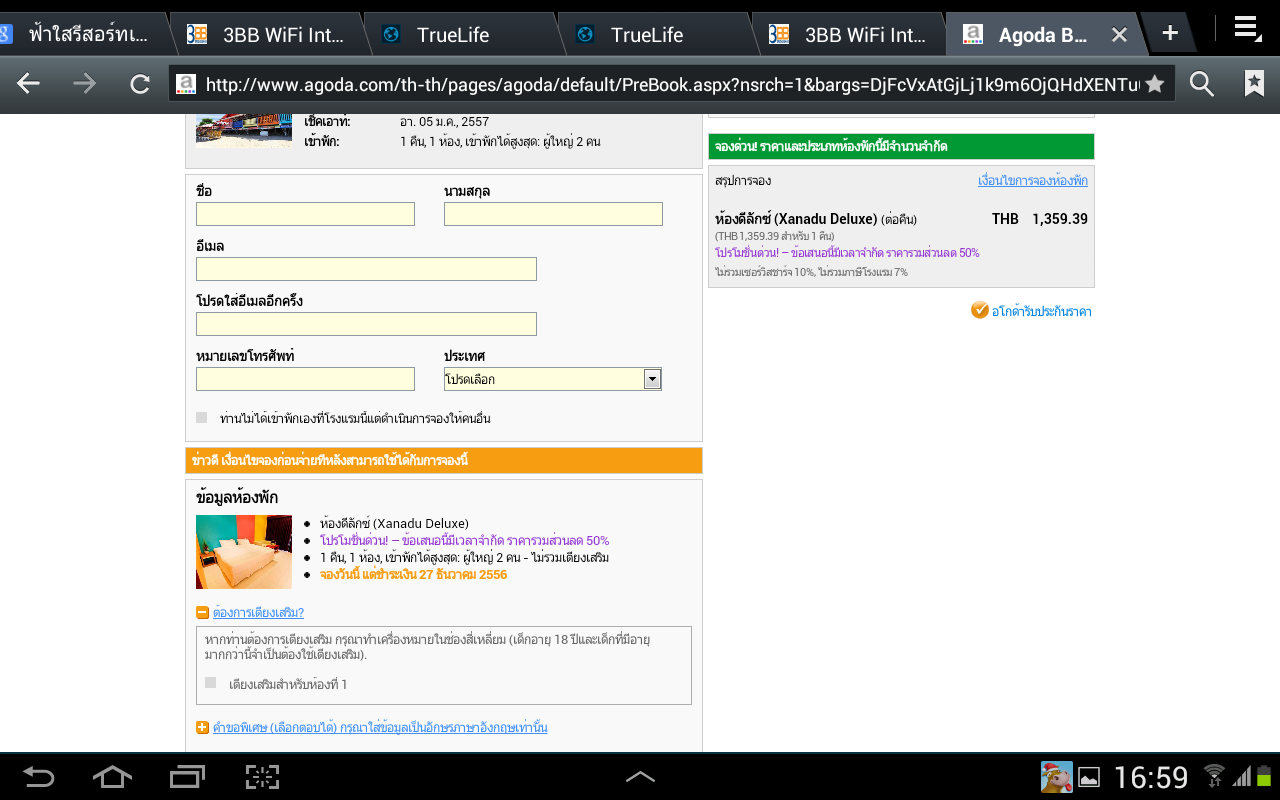Switch to the first Thai-titled tab

point(84,35)
